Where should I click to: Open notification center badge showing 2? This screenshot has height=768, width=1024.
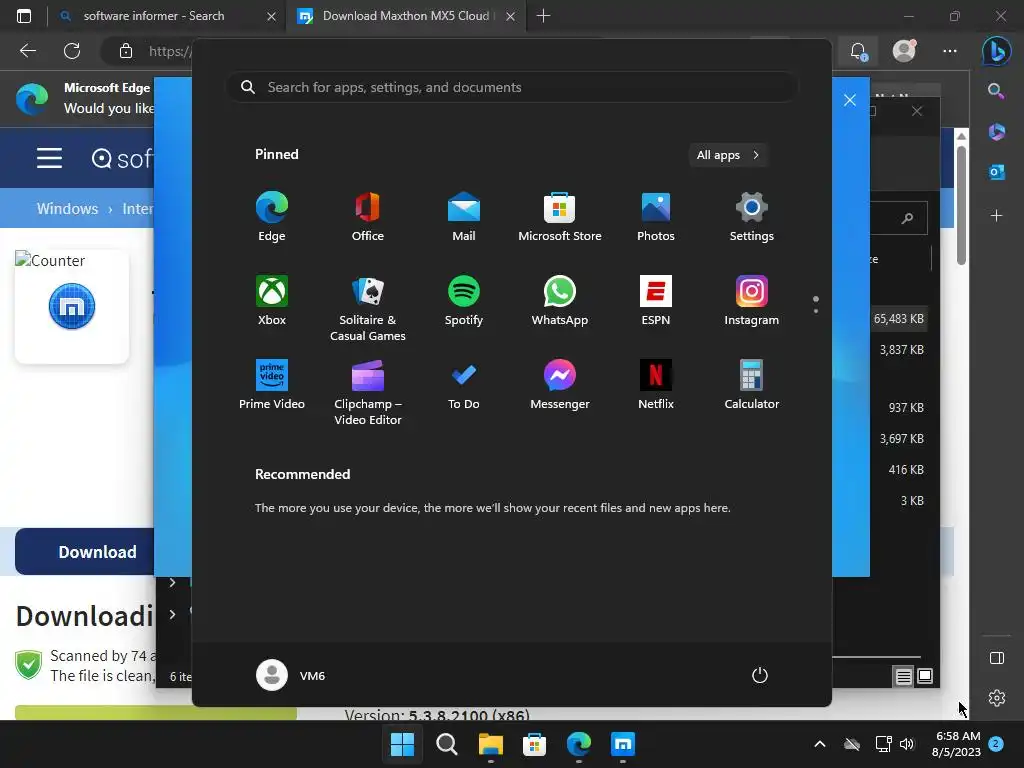[996, 744]
